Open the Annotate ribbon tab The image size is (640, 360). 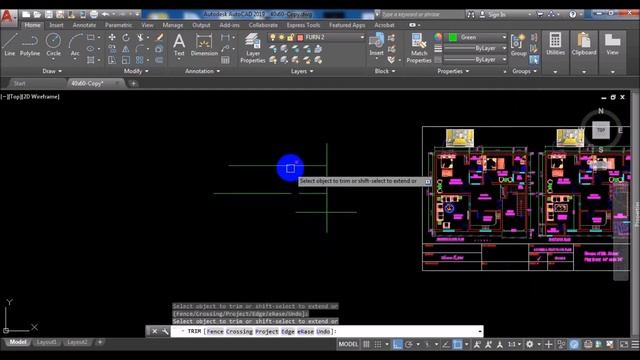click(84, 25)
